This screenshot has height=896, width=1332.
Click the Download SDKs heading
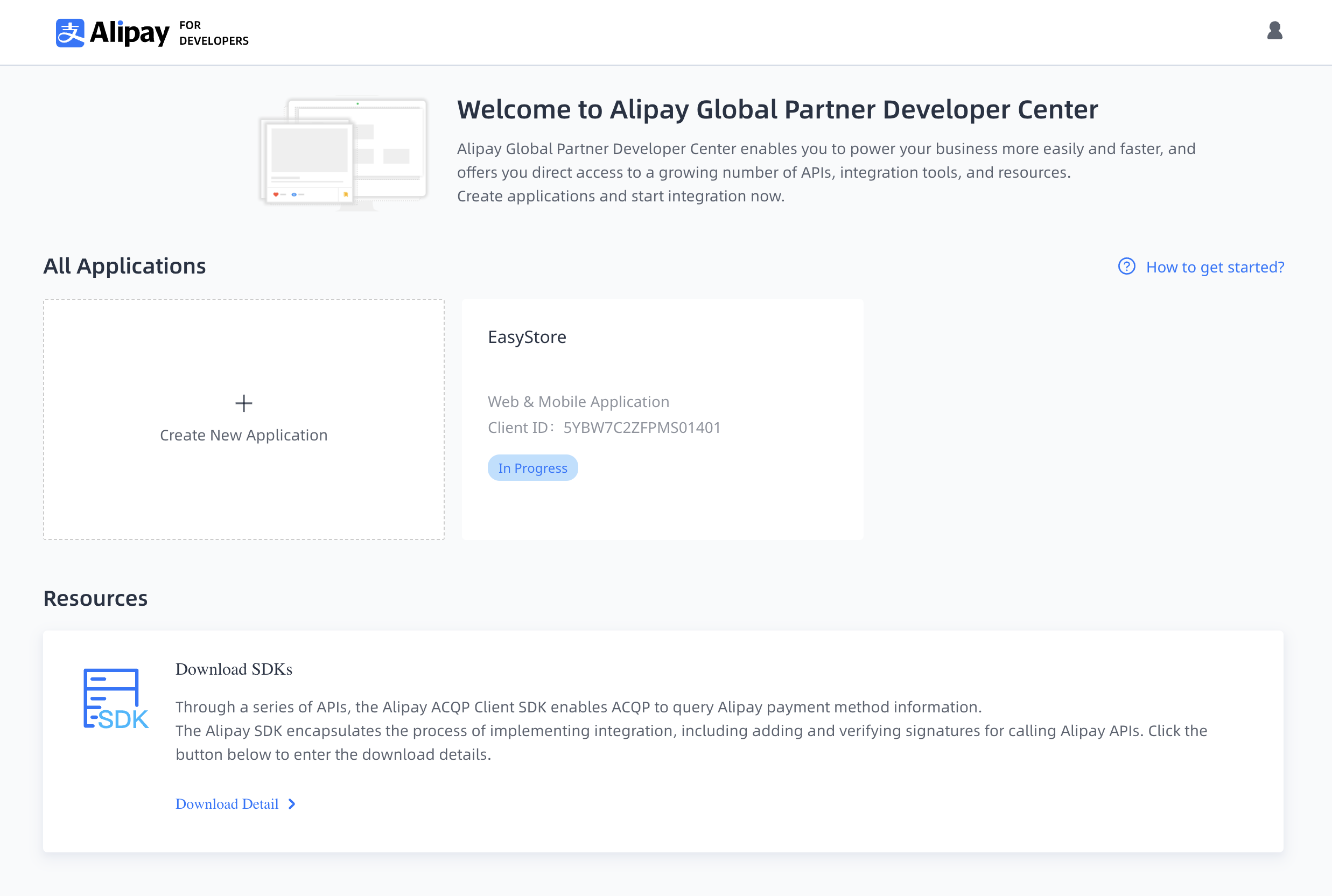234,669
